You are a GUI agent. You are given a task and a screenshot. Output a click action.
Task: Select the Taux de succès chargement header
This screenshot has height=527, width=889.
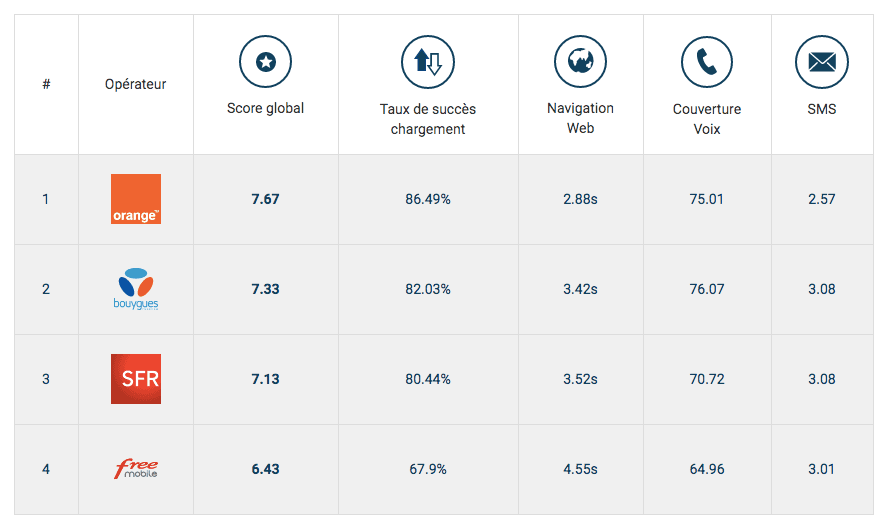[427, 119]
